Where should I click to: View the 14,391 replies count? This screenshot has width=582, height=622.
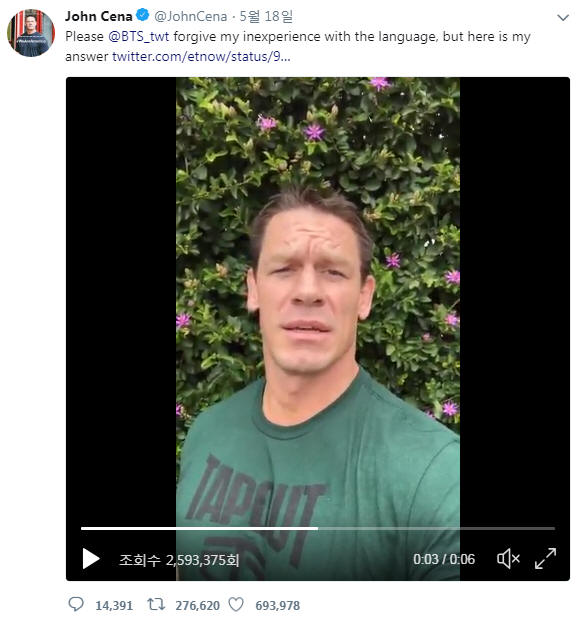[x=114, y=606]
